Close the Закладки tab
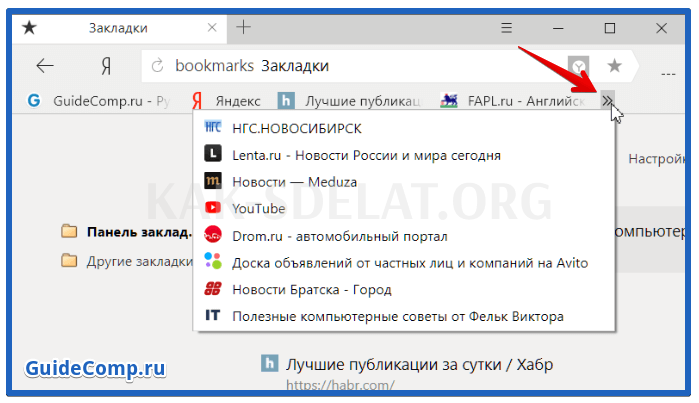Viewport: 699px width, 403px height. (212, 28)
